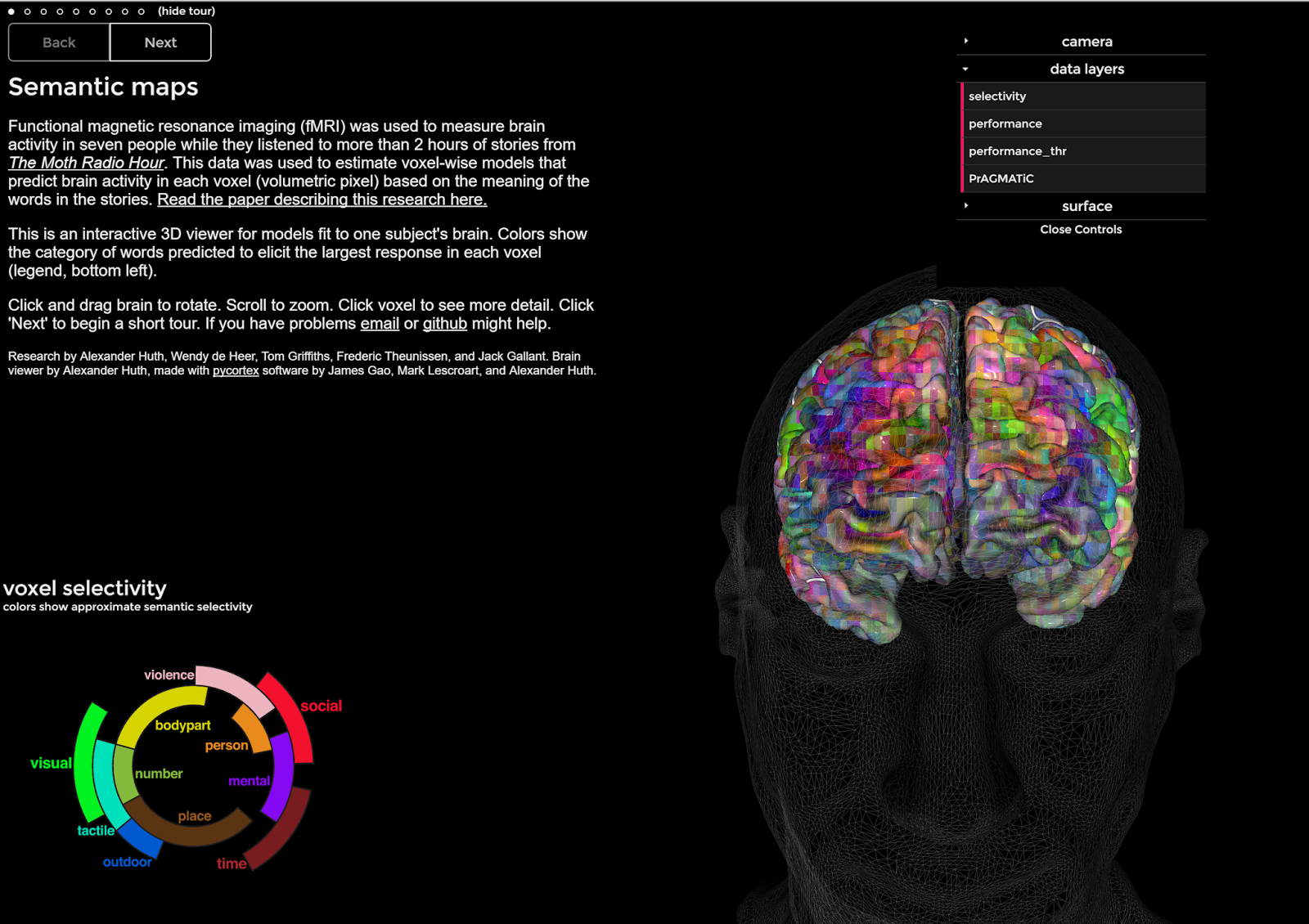Click the Next tour button
1309x924 pixels.
click(x=160, y=43)
